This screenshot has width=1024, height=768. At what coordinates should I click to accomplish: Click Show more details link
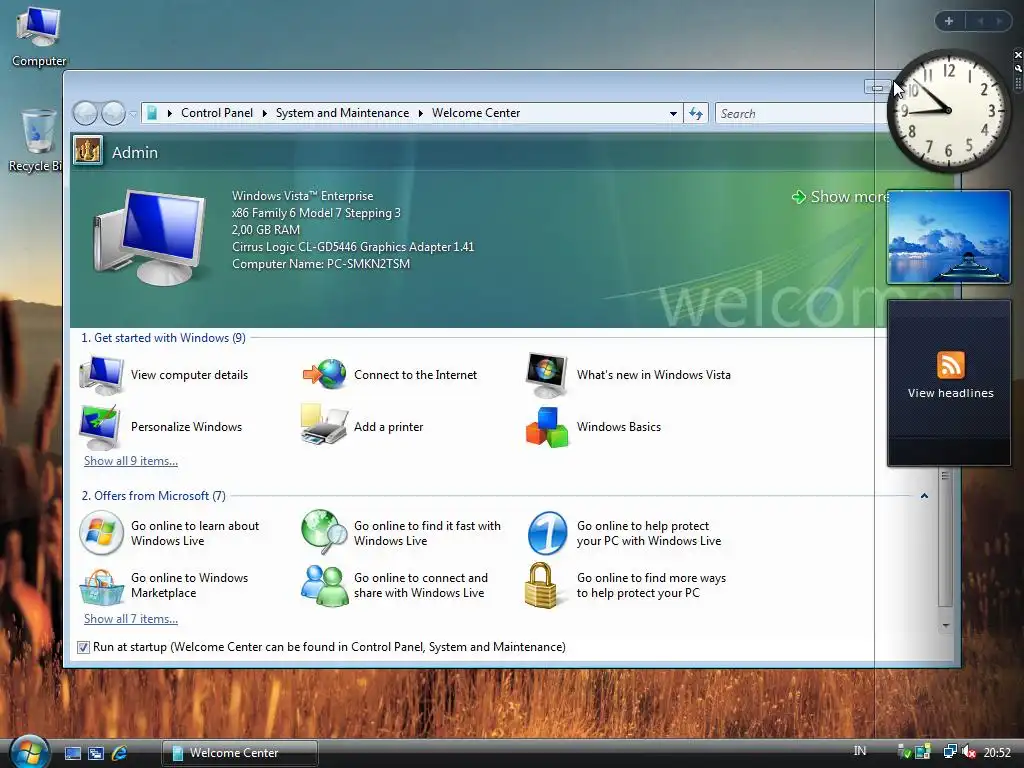coord(840,197)
